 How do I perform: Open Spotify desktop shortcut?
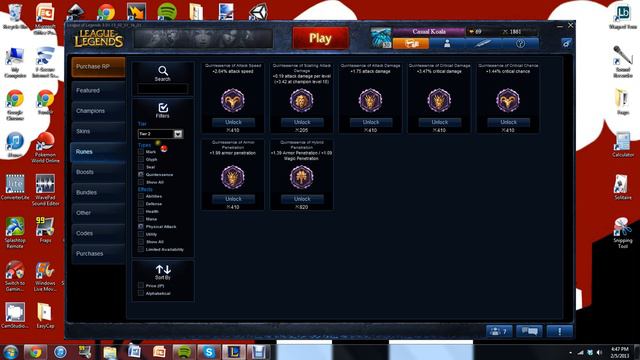pos(167,11)
